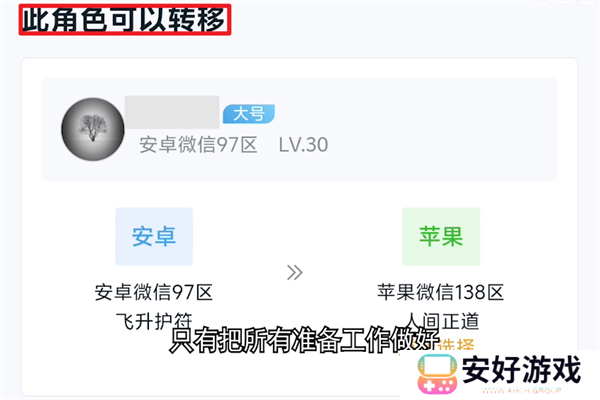600x400 pixels.
Task: Click the 安好游戏 watermark text
Action: pos(521,370)
